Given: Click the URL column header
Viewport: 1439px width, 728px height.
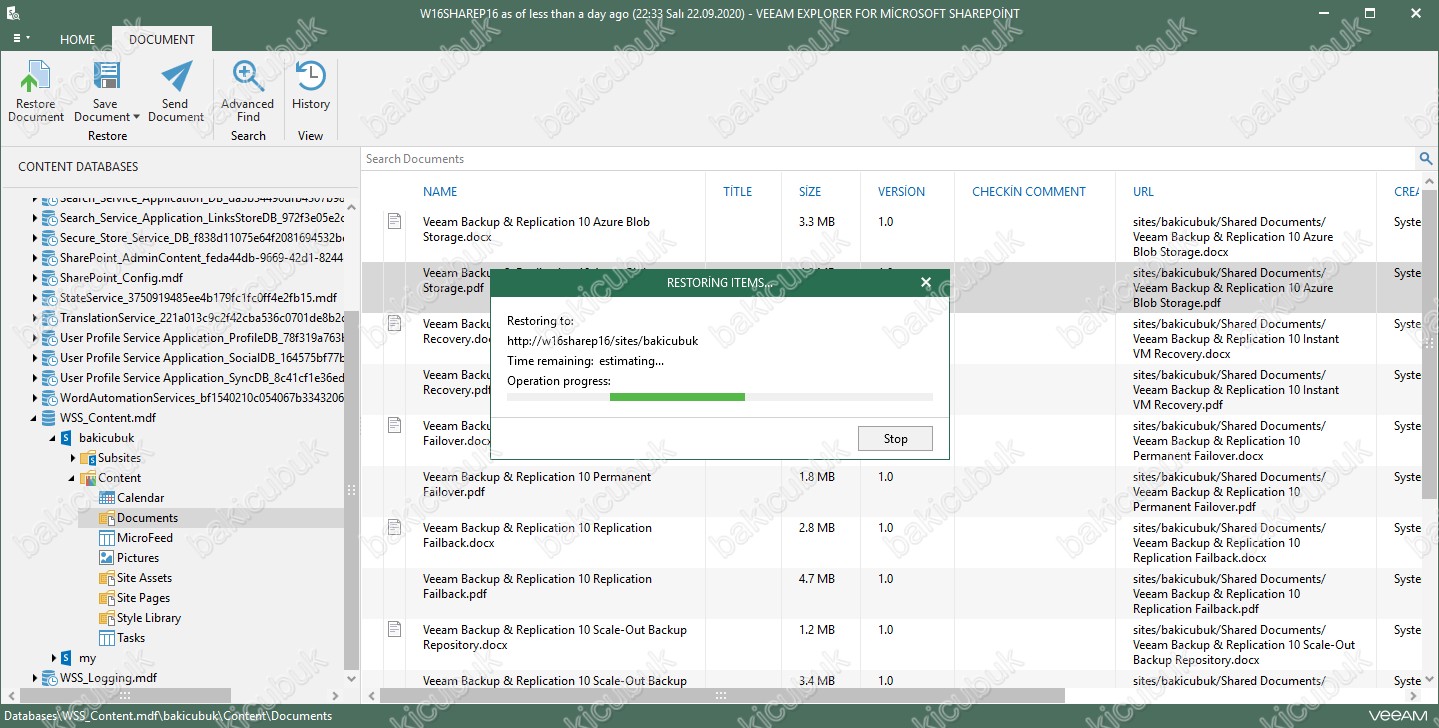Looking at the screenshot, I should pos(1143,192).
